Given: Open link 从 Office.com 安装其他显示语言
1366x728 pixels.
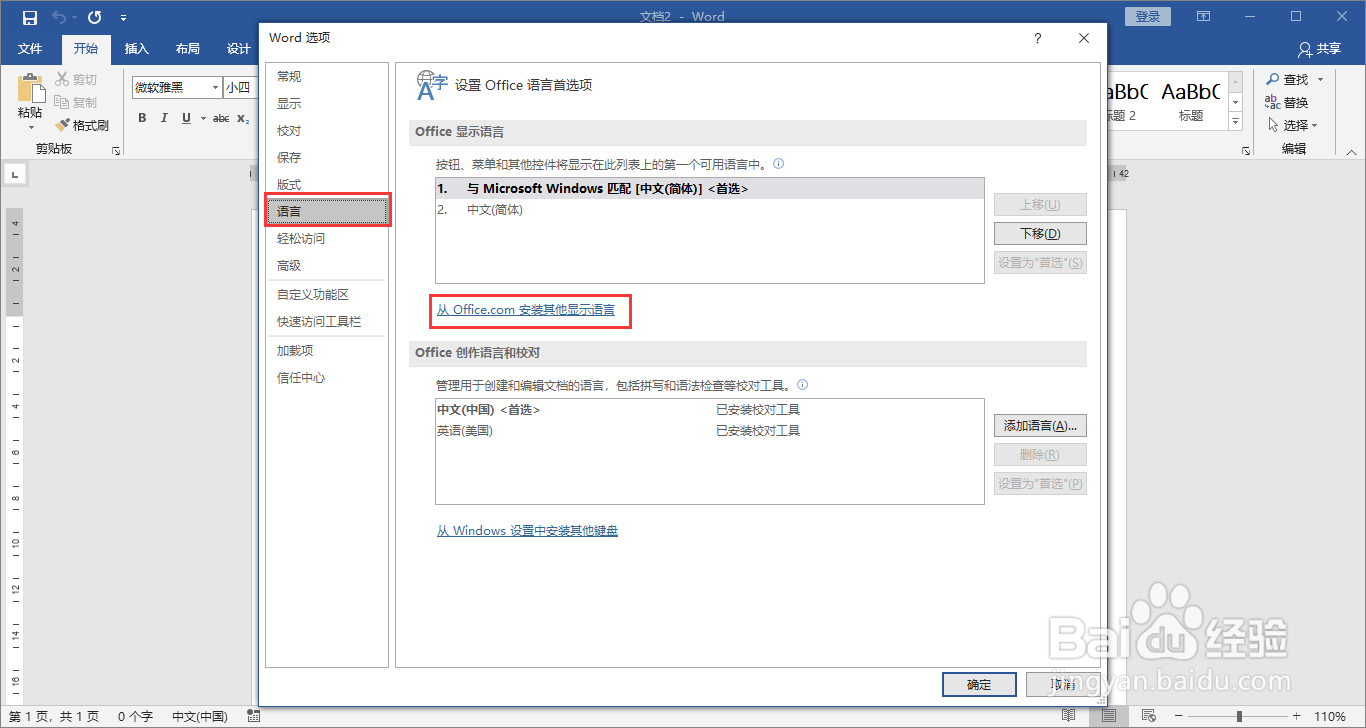Looking at the screenshot, I should 526,310.
